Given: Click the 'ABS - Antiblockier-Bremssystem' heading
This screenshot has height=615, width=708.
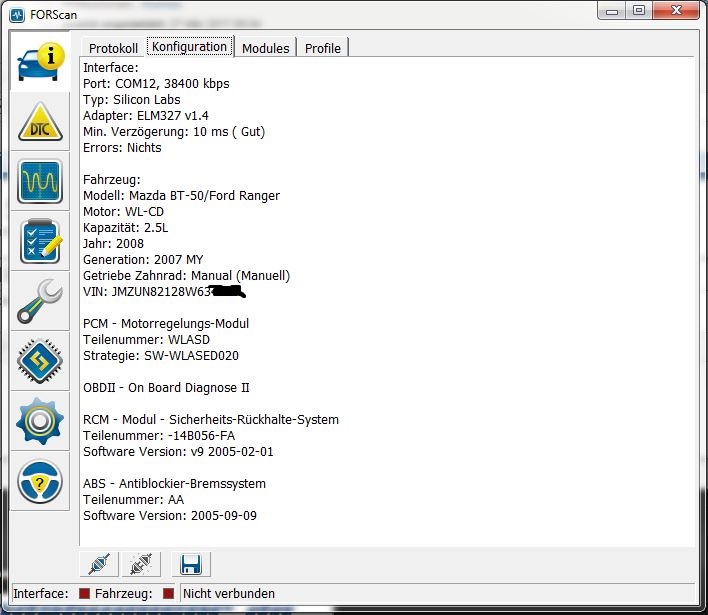Looking at the screenshot, I should pos(174,484).
